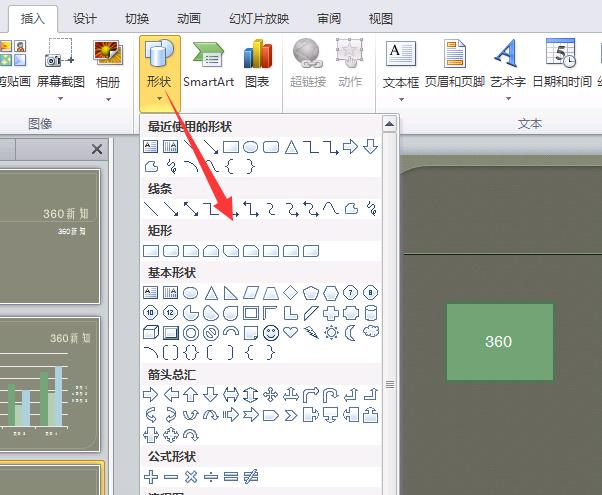Choose the sun shape
Image resolution: width=602 pixels, height=495 pixels.
click(331, 332)
